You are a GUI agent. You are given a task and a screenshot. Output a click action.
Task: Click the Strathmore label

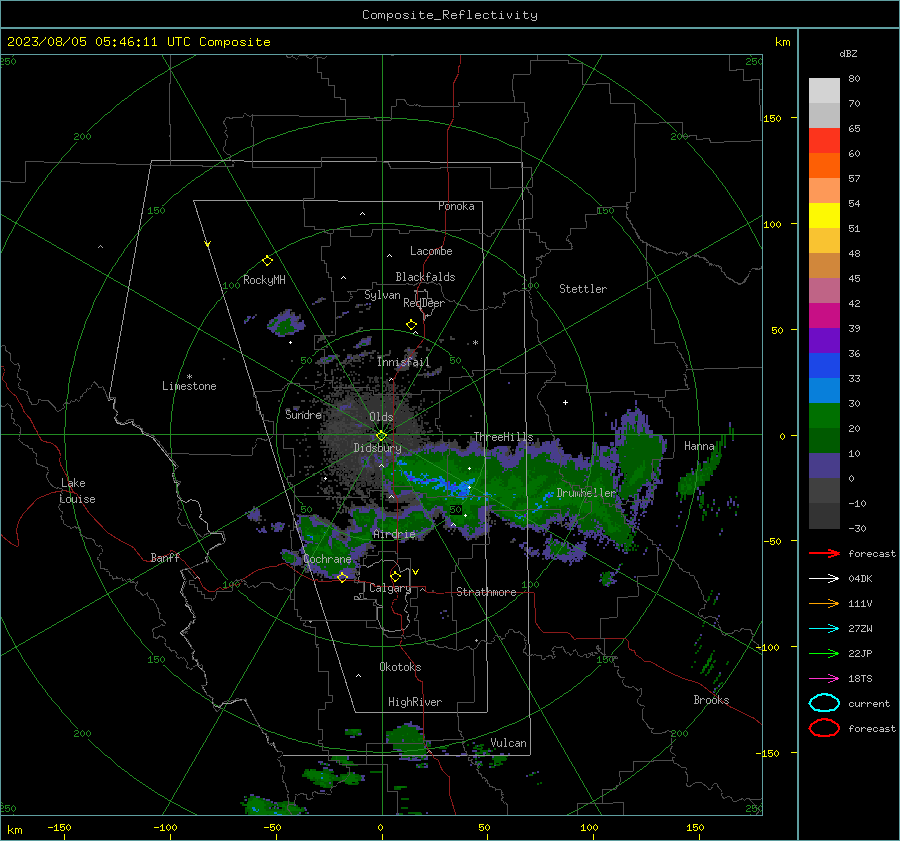point(486,592)
